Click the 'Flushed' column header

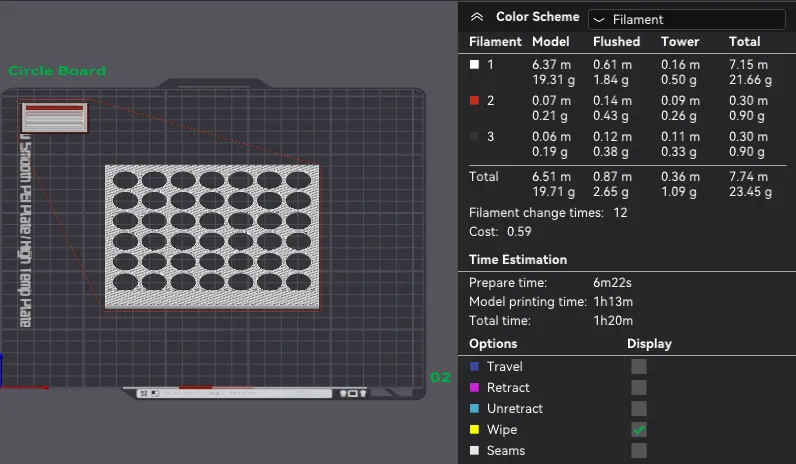point(616,42)
